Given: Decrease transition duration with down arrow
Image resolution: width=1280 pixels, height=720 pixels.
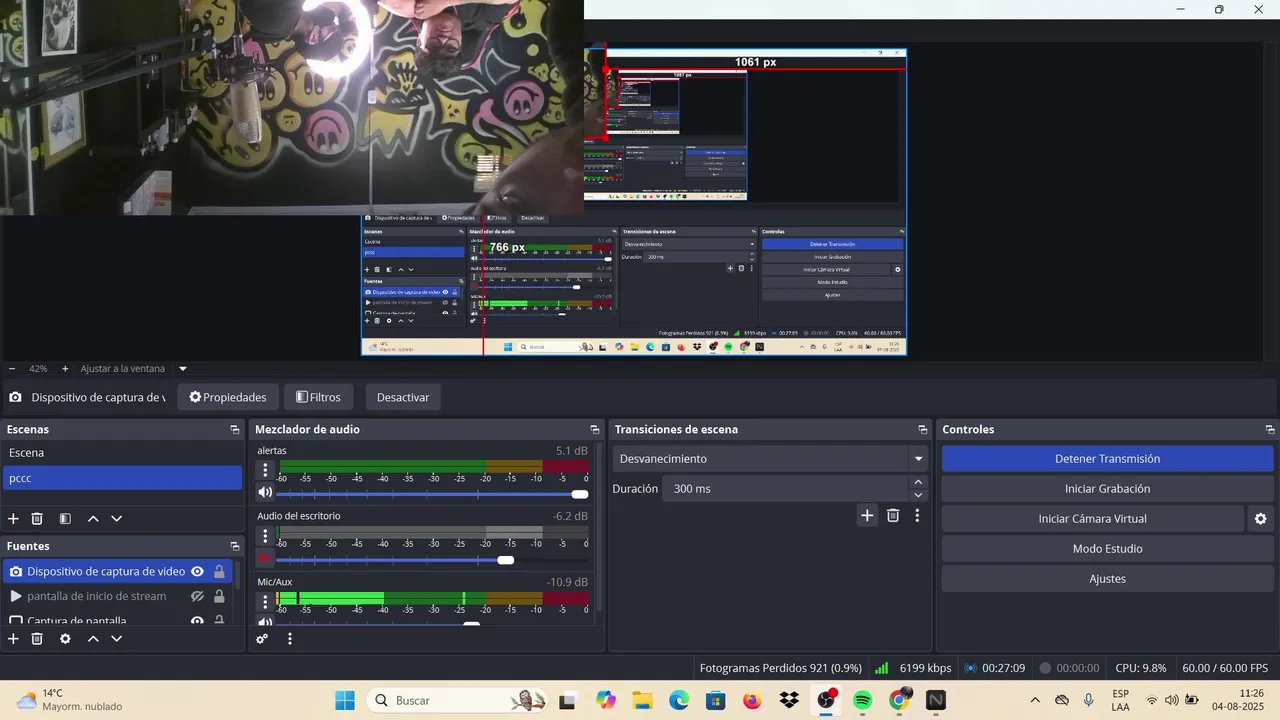Looking at the screenshot, I should [918, 495].
